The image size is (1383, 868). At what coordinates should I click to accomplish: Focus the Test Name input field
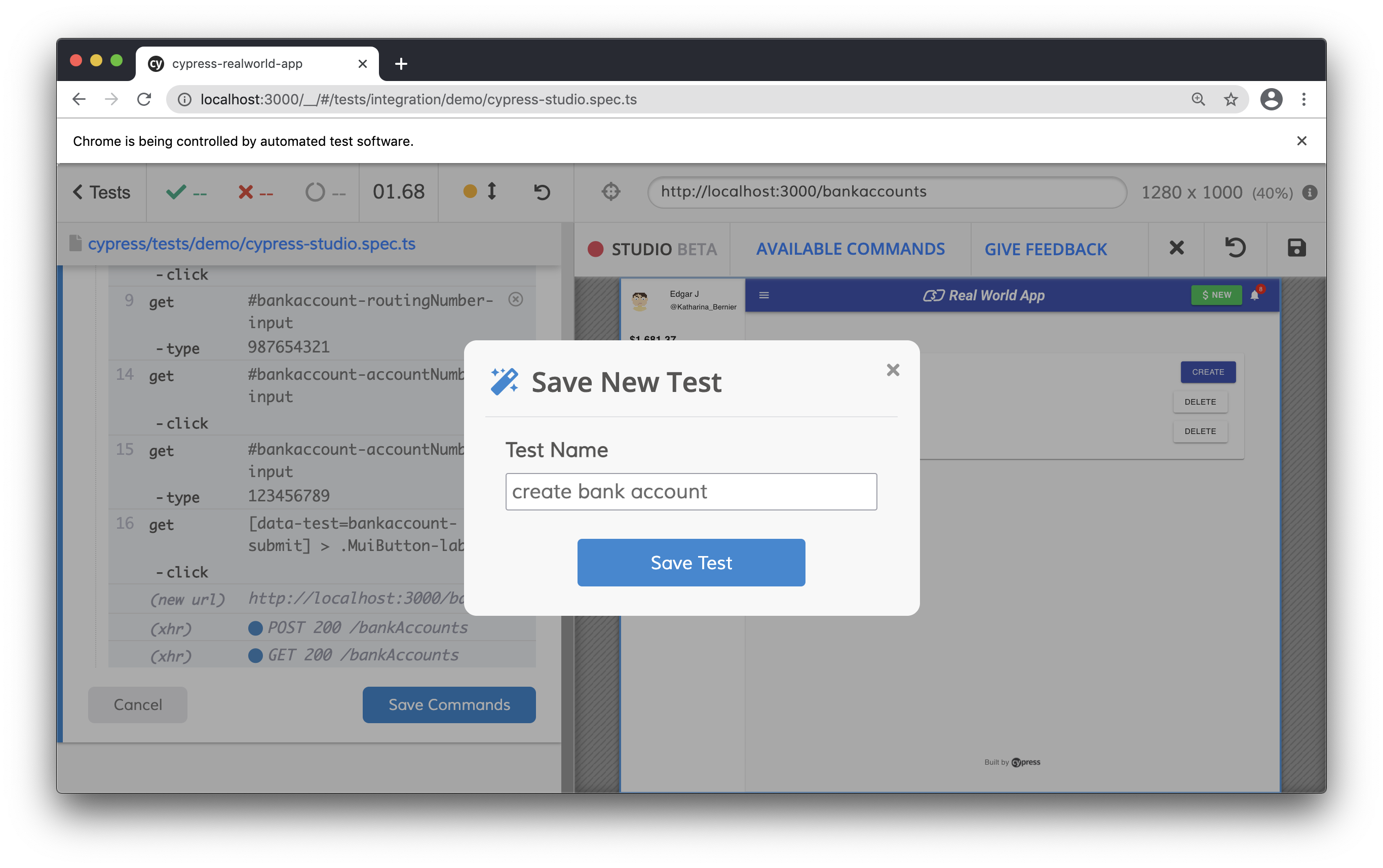point(690,491)
